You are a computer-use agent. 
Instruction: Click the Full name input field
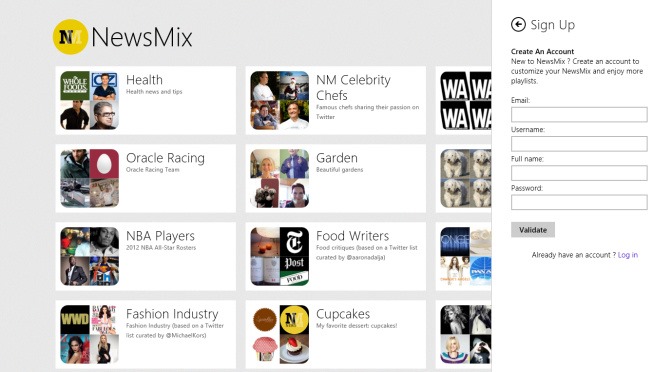579,173
